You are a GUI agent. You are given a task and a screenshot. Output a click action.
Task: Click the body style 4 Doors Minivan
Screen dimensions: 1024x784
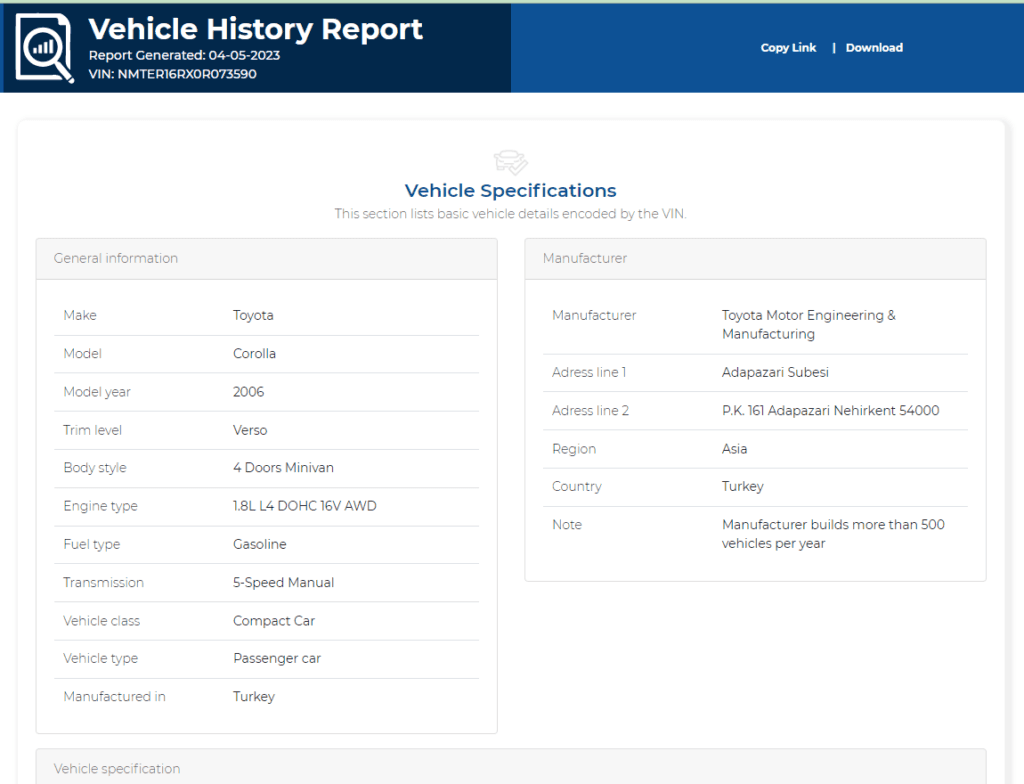[x=283, y=468]
